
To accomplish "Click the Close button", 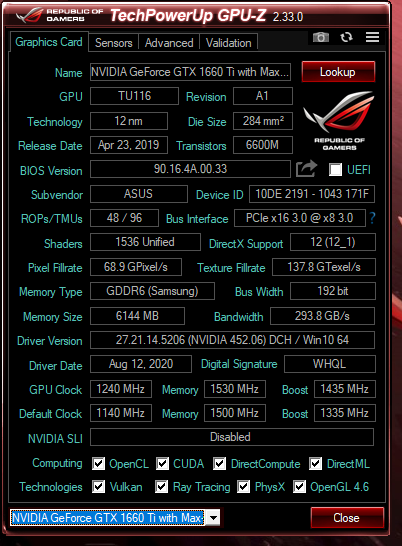I will point(347,517).
